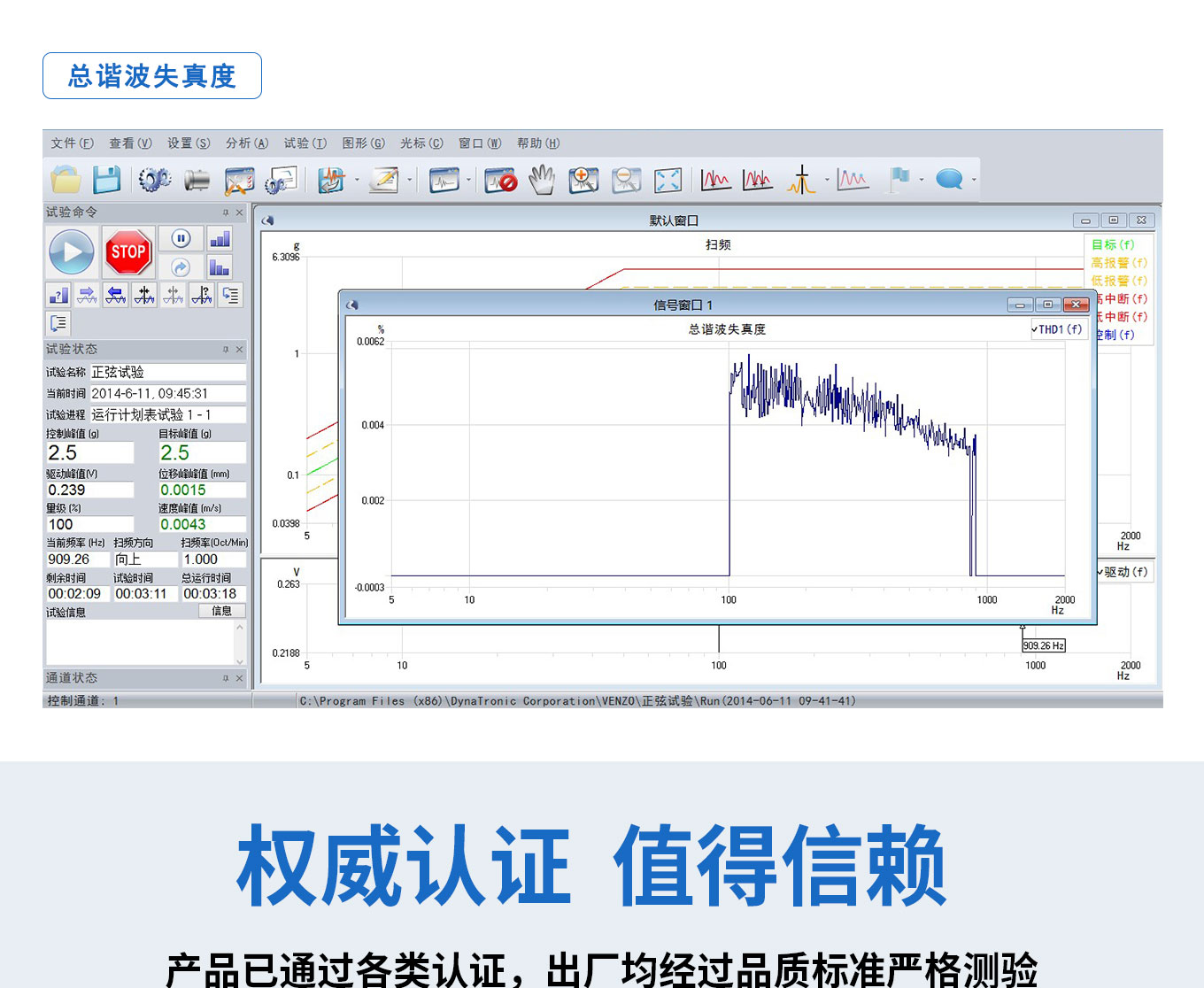Click the fit-to-window expand arrows icon

668,180
